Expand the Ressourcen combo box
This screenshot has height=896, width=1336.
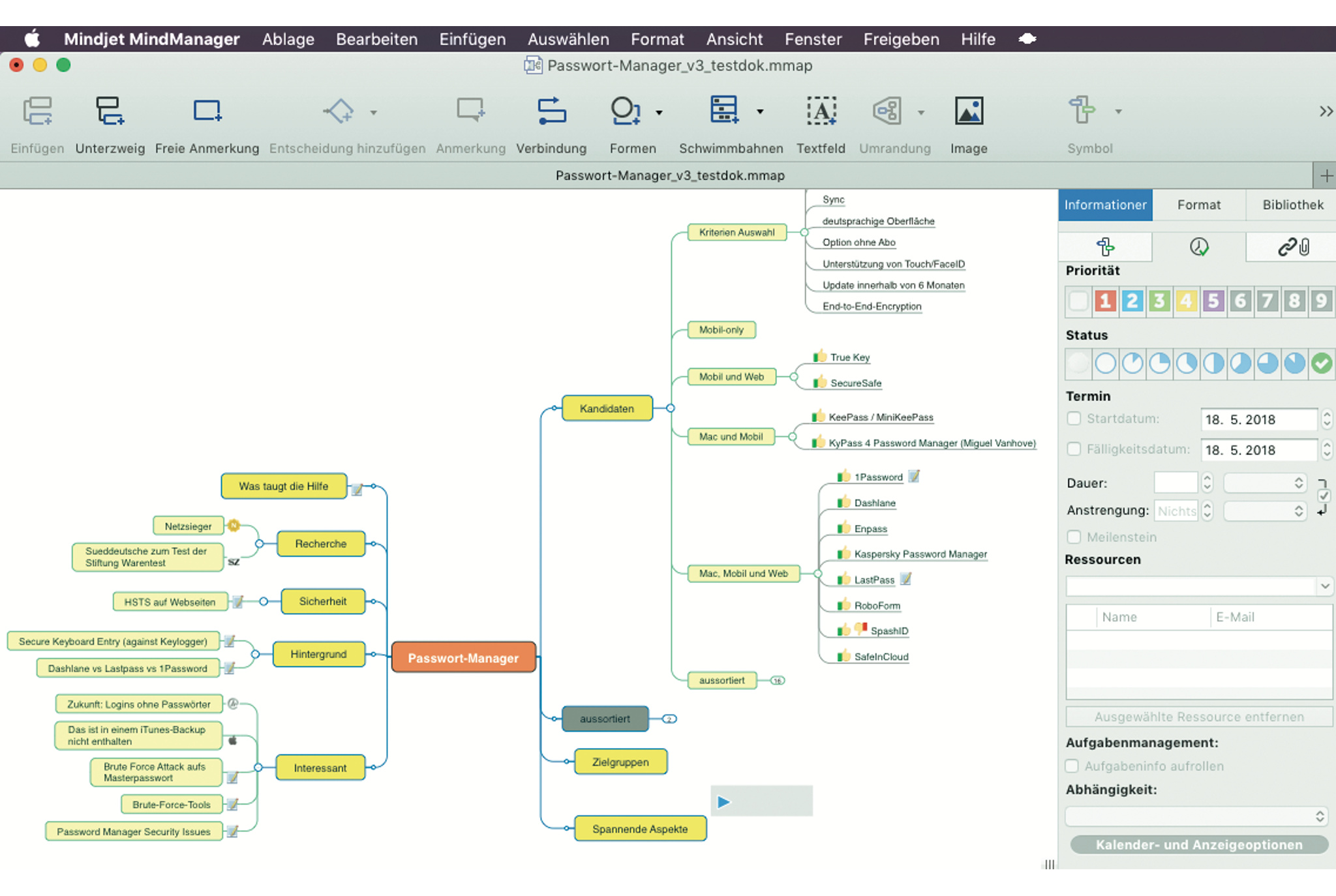pos(1324,586)
